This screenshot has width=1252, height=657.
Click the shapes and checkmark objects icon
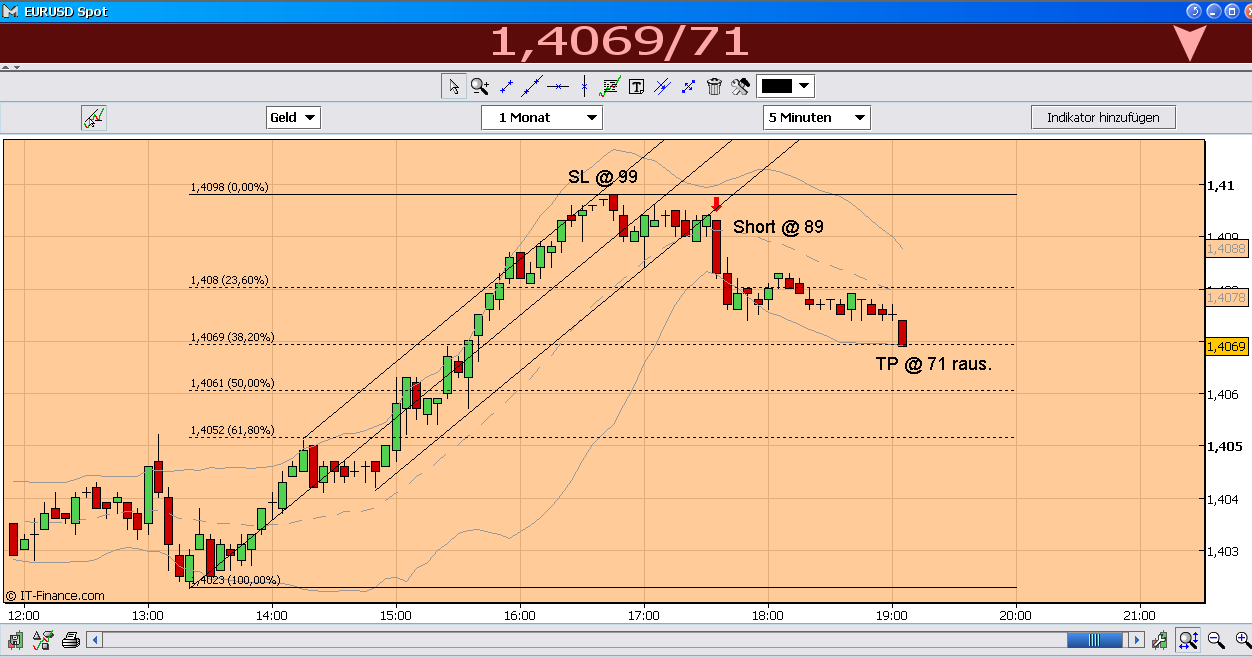tap(43, 640)
